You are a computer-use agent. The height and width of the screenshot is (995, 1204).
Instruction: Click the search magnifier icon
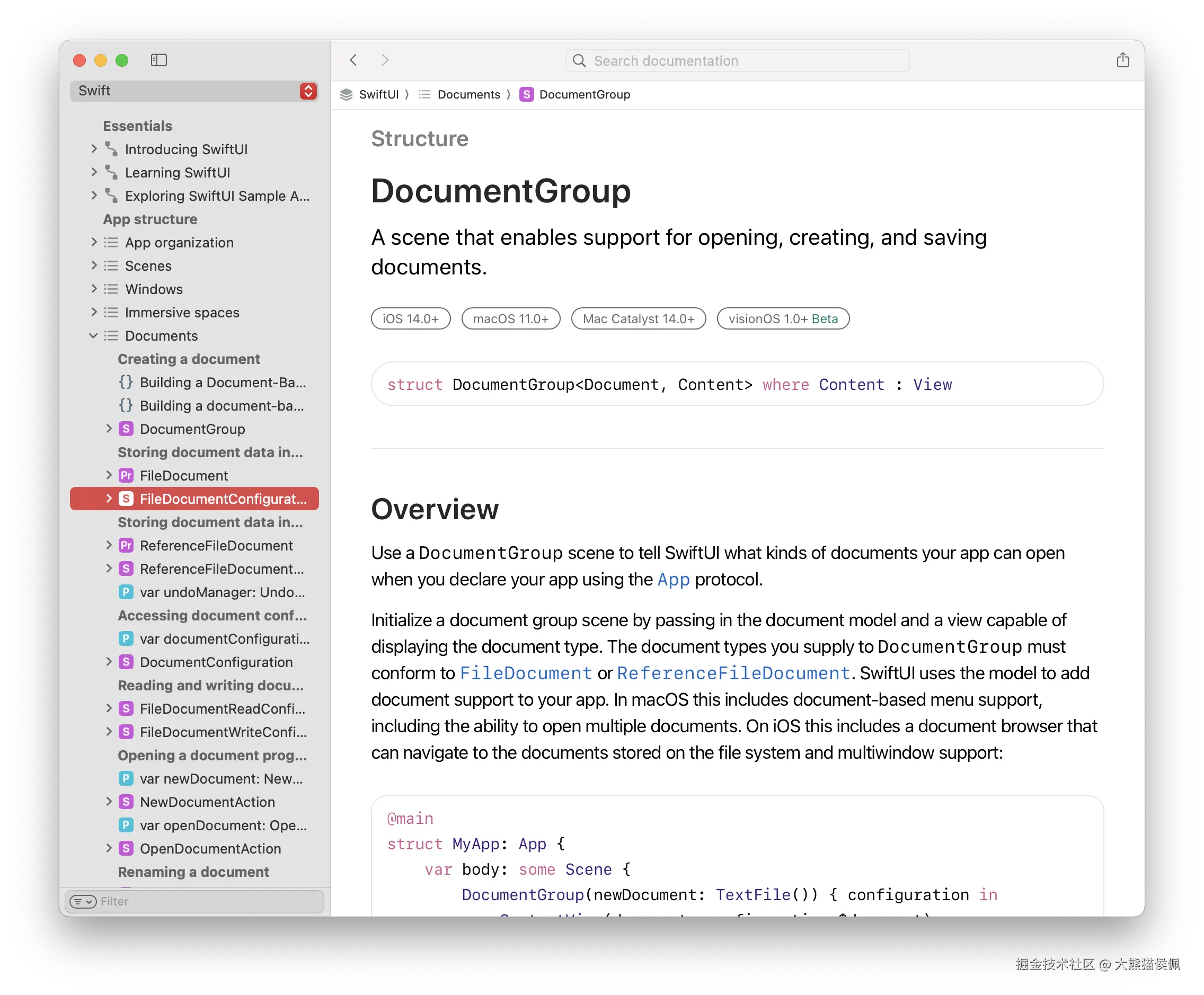tap(579, 61)
